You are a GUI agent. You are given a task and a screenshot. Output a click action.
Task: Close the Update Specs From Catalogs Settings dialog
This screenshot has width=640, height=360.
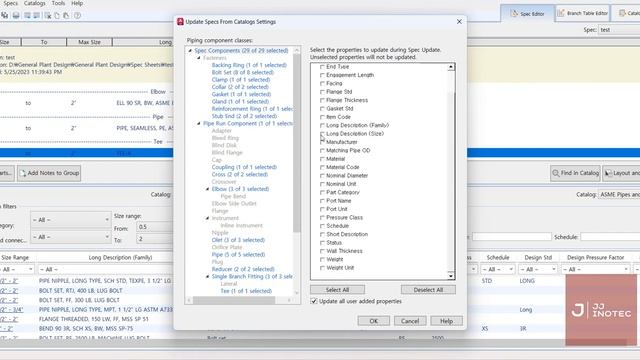pos(459,21)
